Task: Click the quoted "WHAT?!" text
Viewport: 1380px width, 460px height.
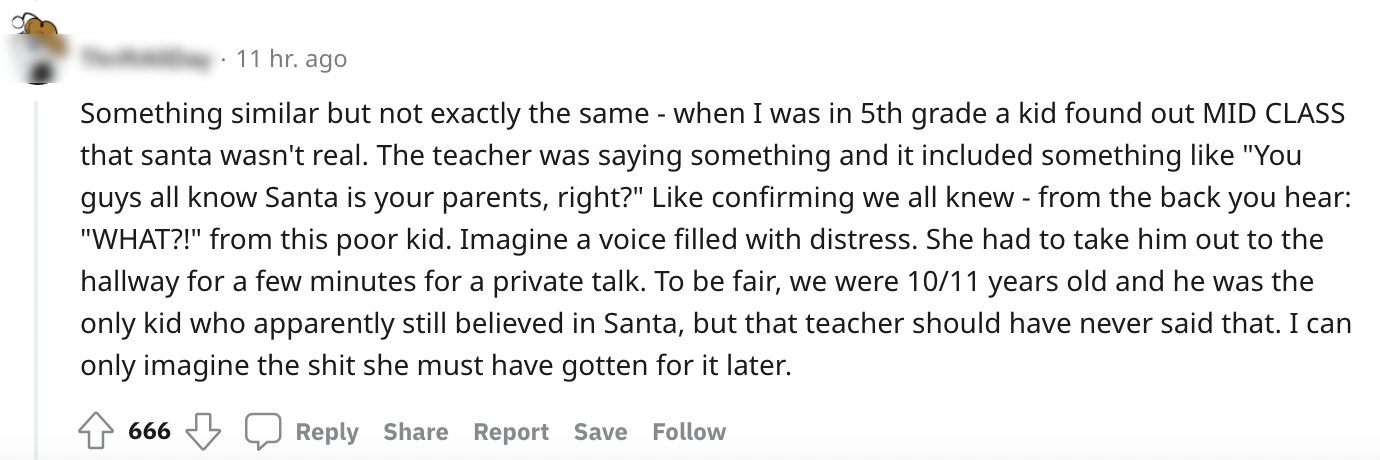Action: [x=141, y=240]
